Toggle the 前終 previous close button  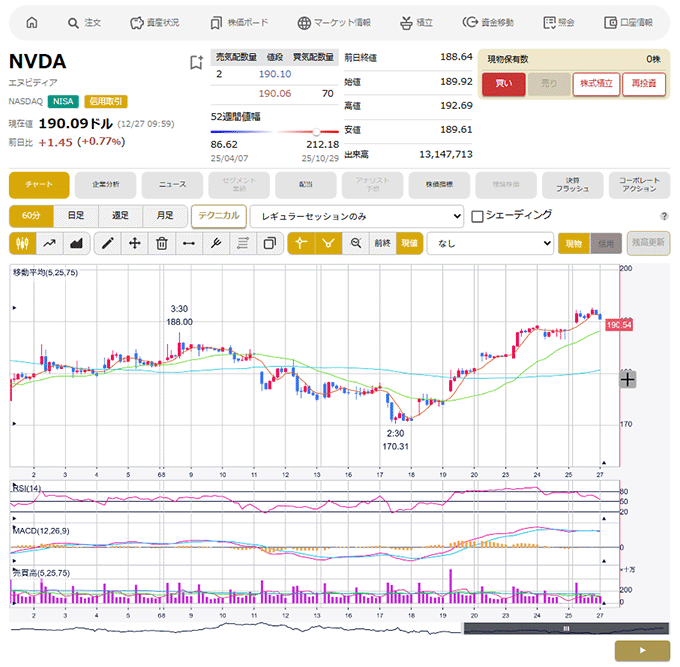[x=383, y=243]
